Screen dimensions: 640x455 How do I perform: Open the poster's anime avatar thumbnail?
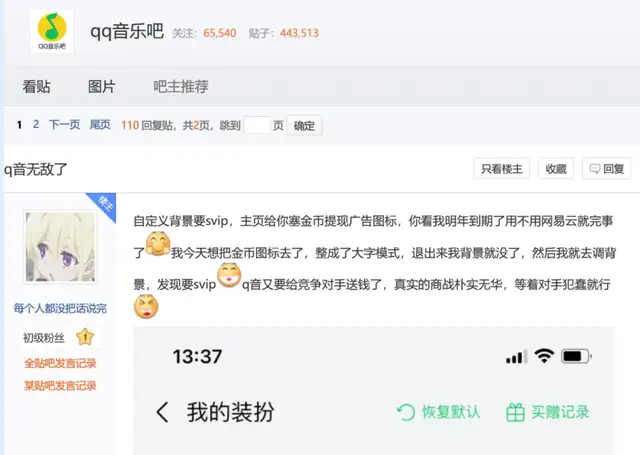[60, 247]
